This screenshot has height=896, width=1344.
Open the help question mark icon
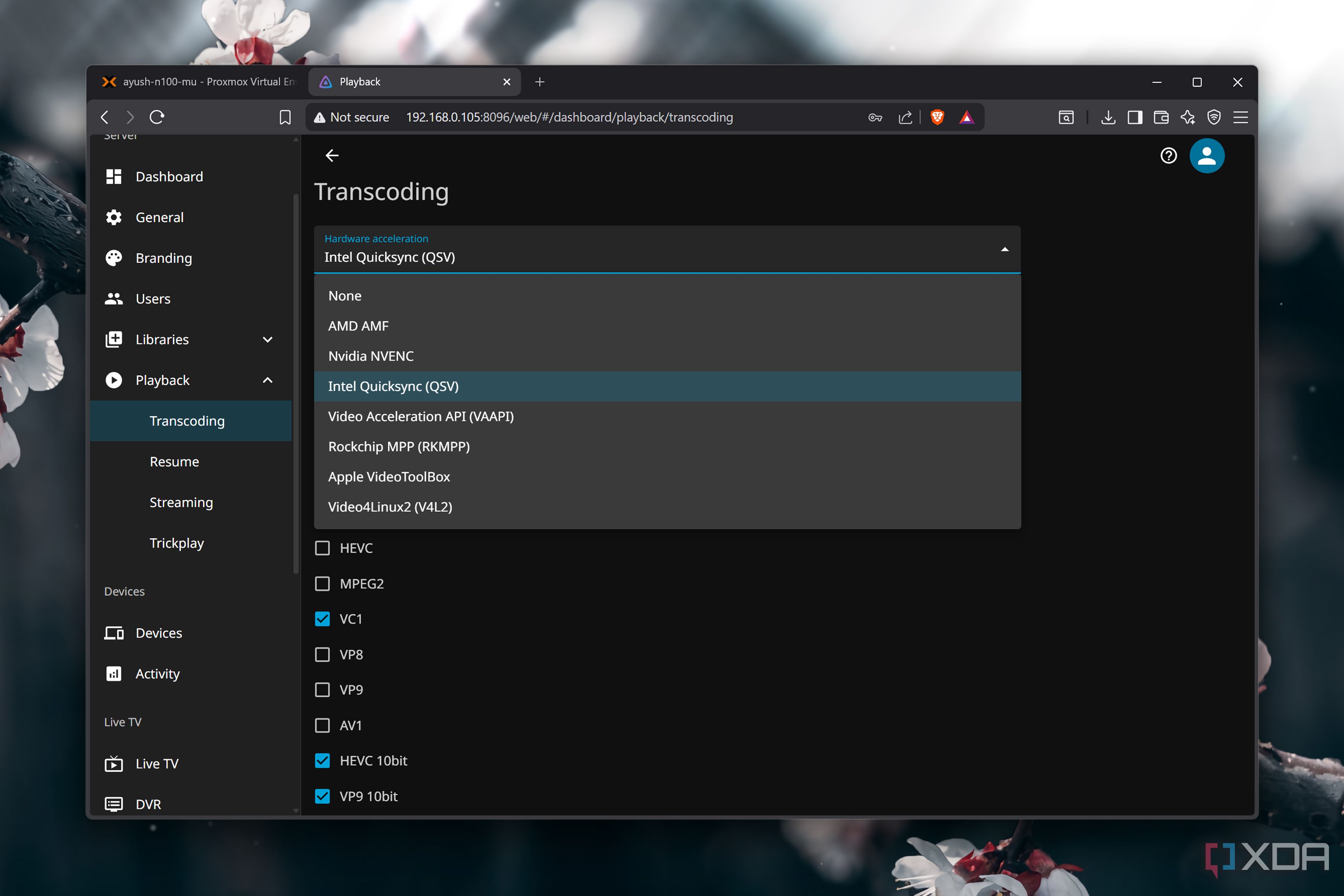click(x=1168, y=156)
